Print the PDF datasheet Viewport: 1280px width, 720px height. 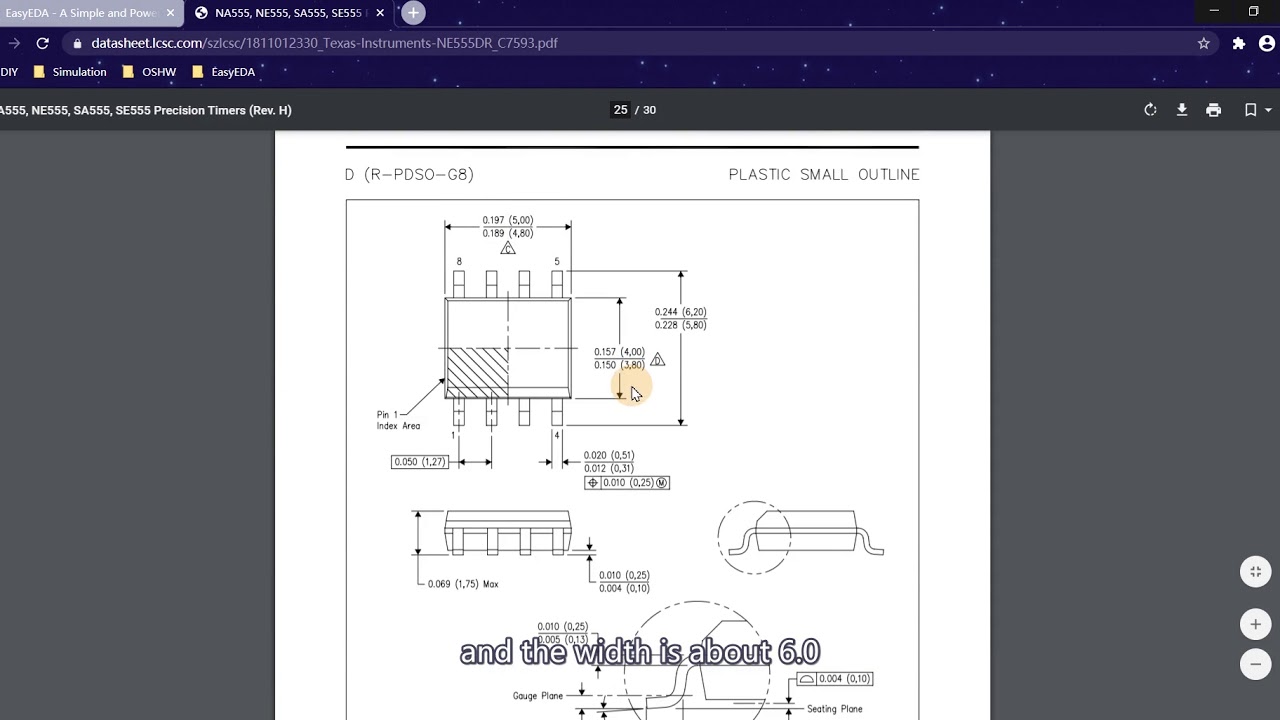(1214, 110)
